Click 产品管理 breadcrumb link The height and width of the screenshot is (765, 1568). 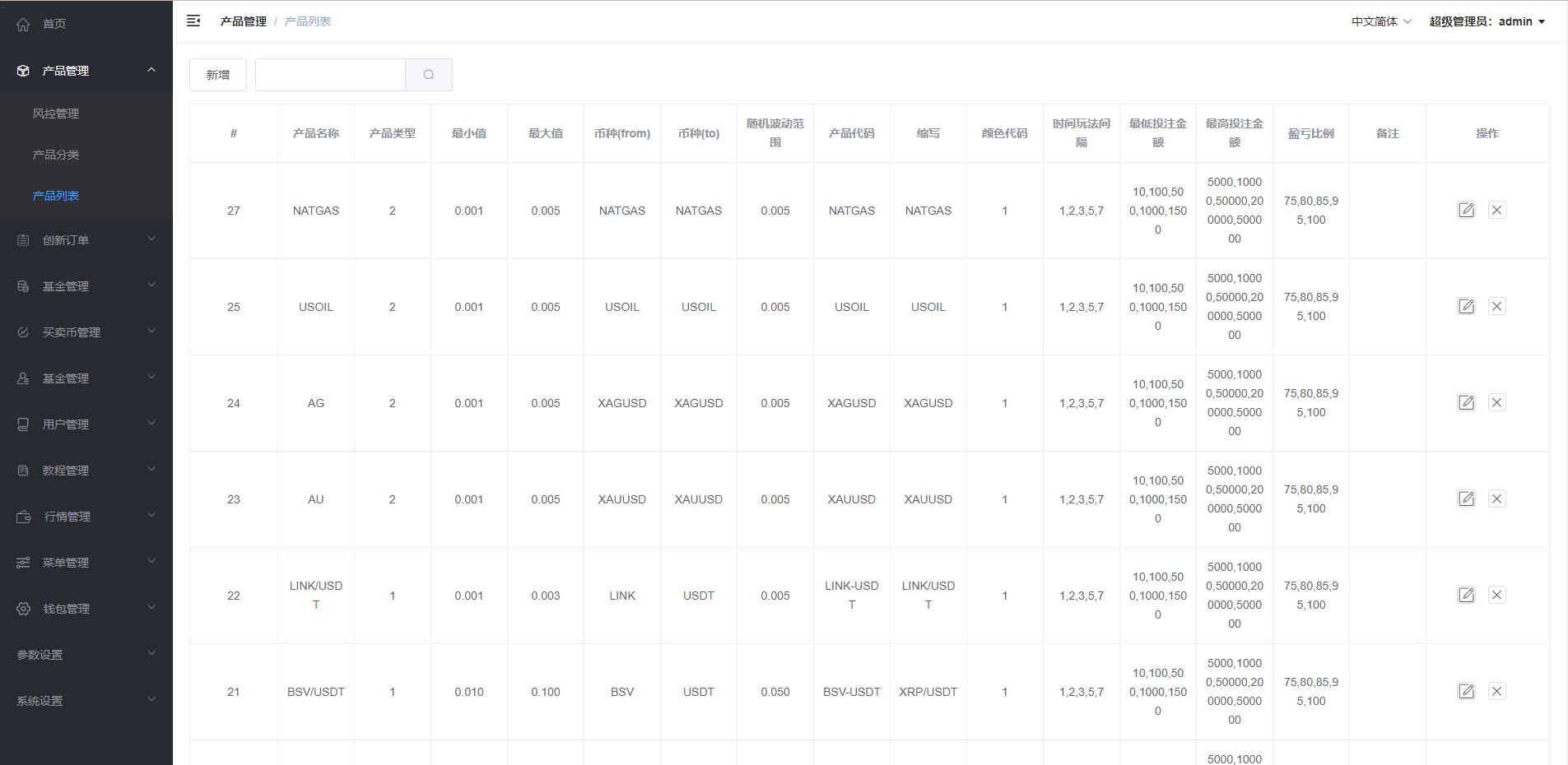(243, 21)
